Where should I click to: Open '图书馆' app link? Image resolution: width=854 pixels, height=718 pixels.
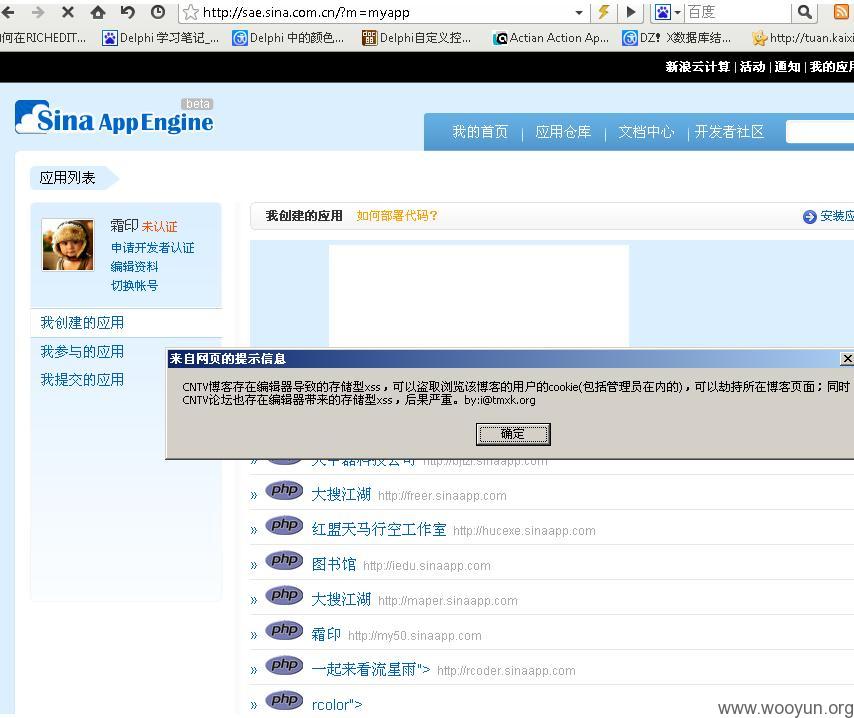coord(334,564)
